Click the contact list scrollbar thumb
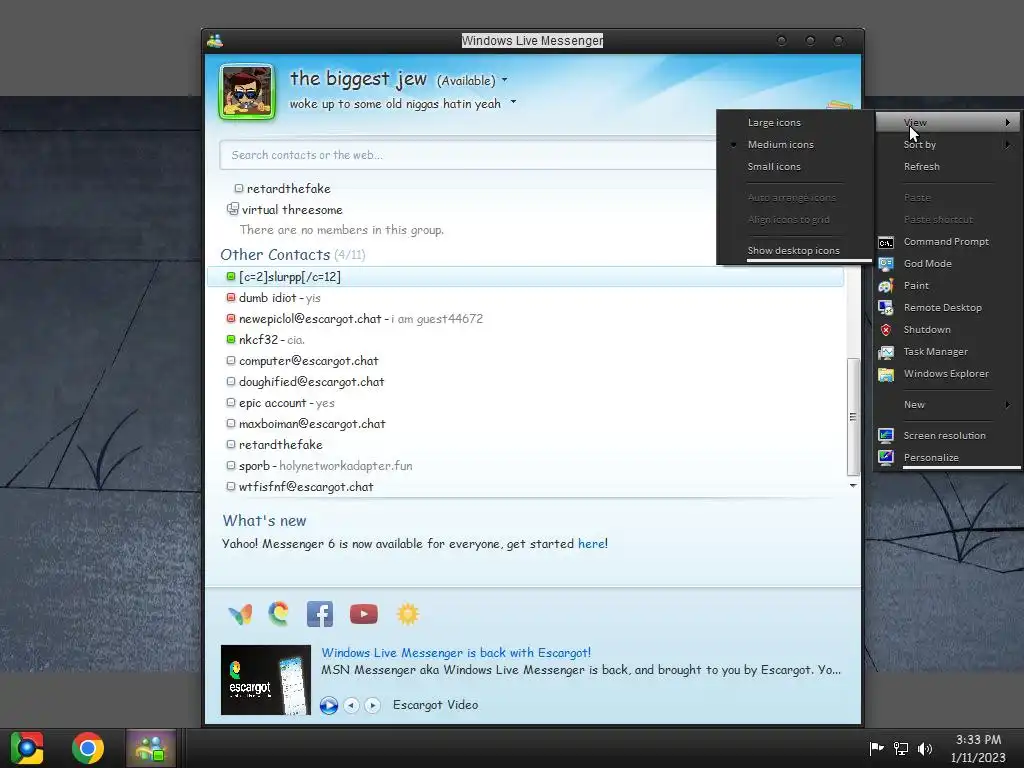This screenshot has height=768, width=1024. pyautogui.click(x=852, y=417)
